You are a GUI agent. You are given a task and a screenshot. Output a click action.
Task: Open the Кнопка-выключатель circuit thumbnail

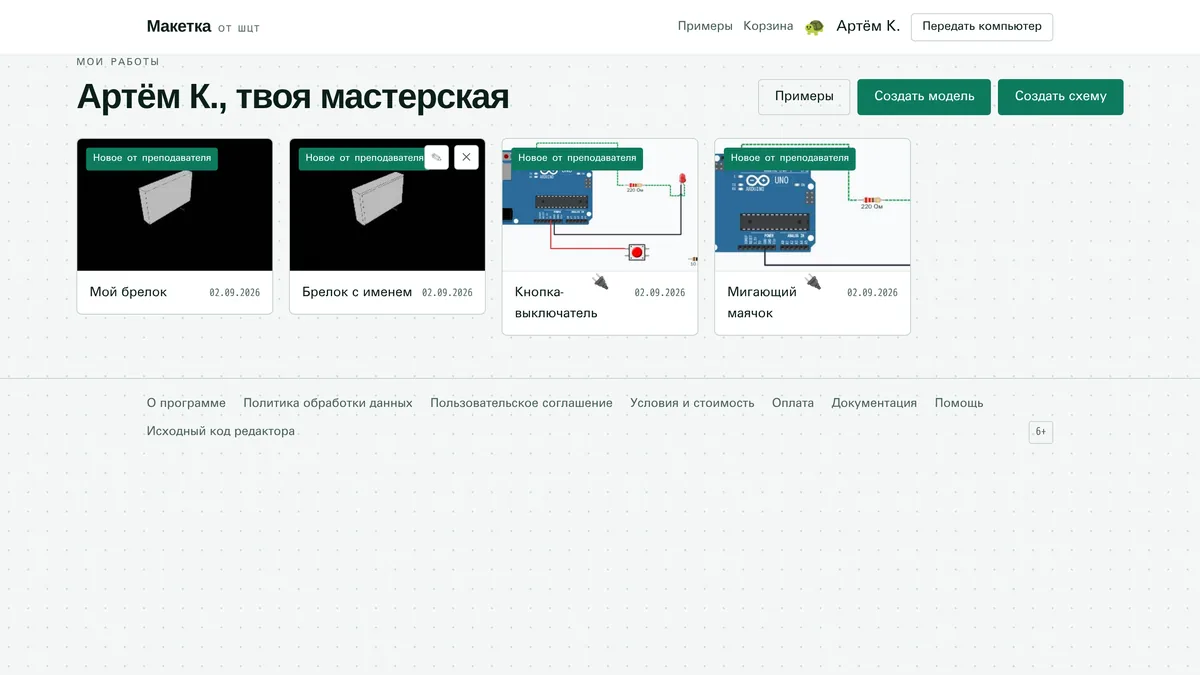pos(600,205)
